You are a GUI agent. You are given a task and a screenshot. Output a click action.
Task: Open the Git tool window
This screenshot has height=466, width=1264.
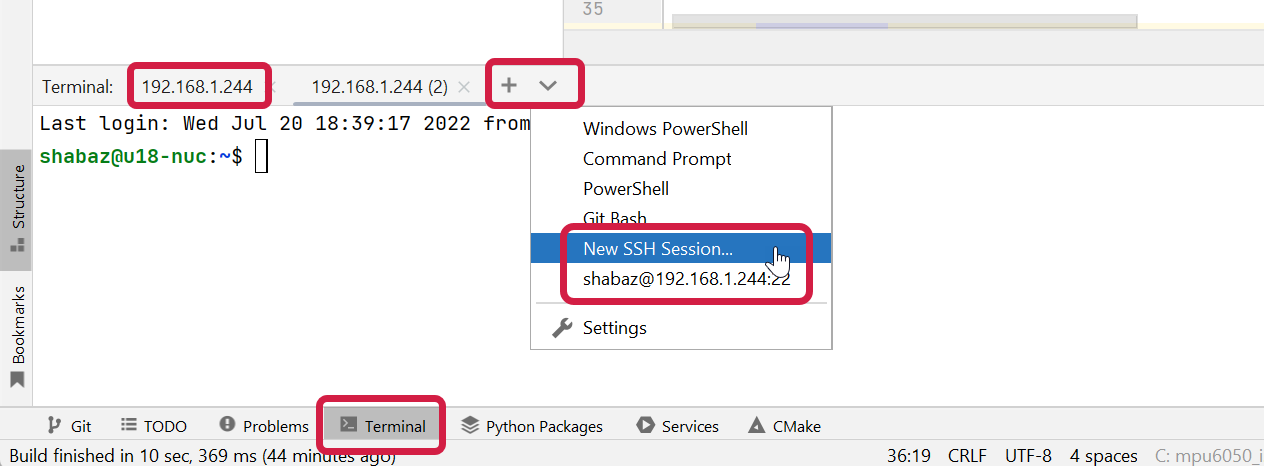coord(70,426)
